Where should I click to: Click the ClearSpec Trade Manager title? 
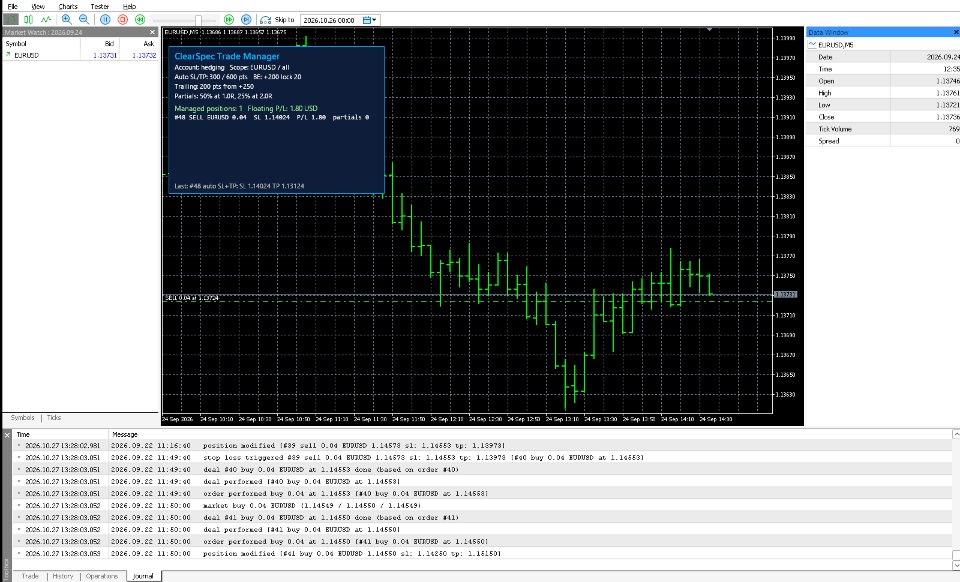click(227, 56)
